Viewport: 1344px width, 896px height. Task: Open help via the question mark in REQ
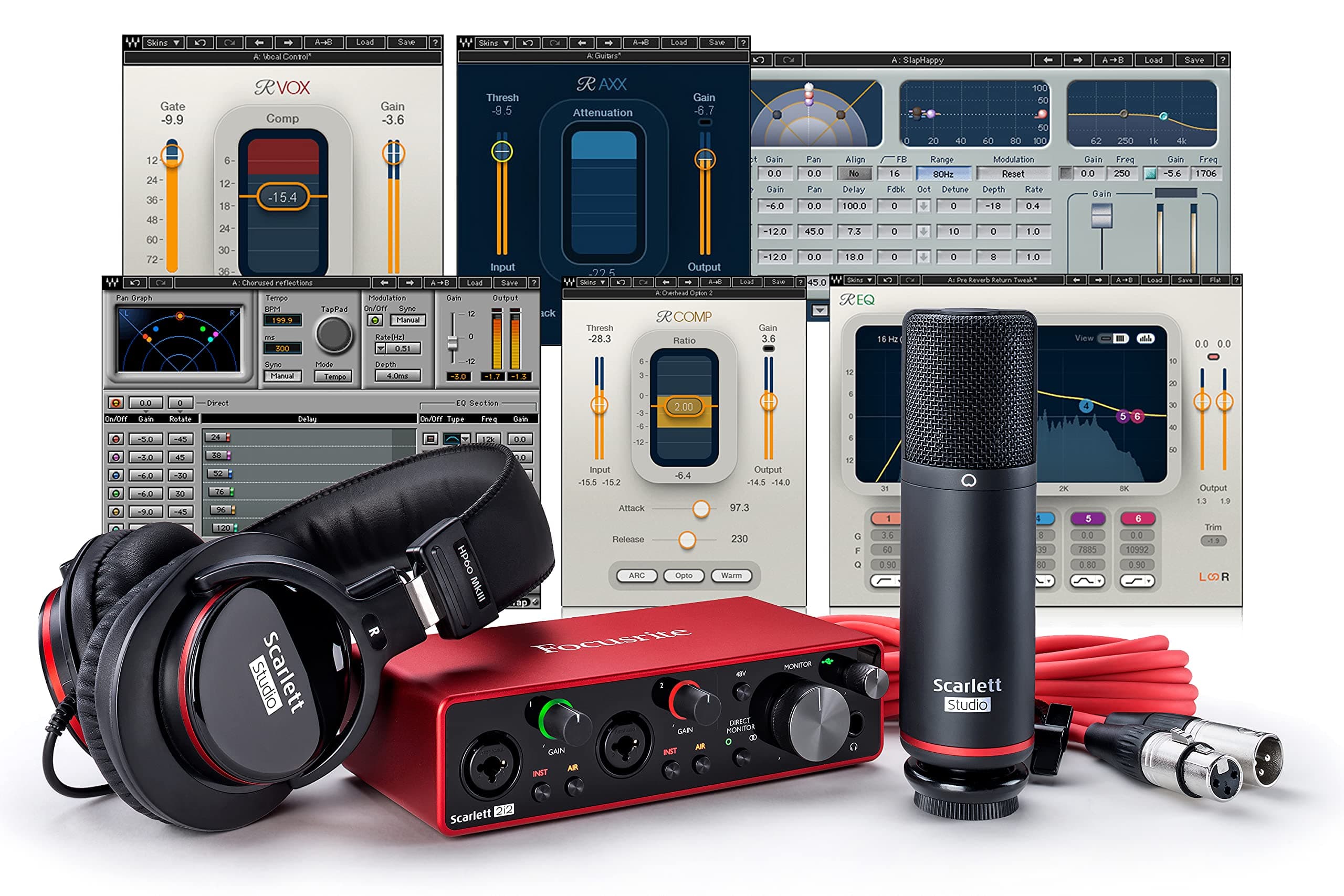1236,281
